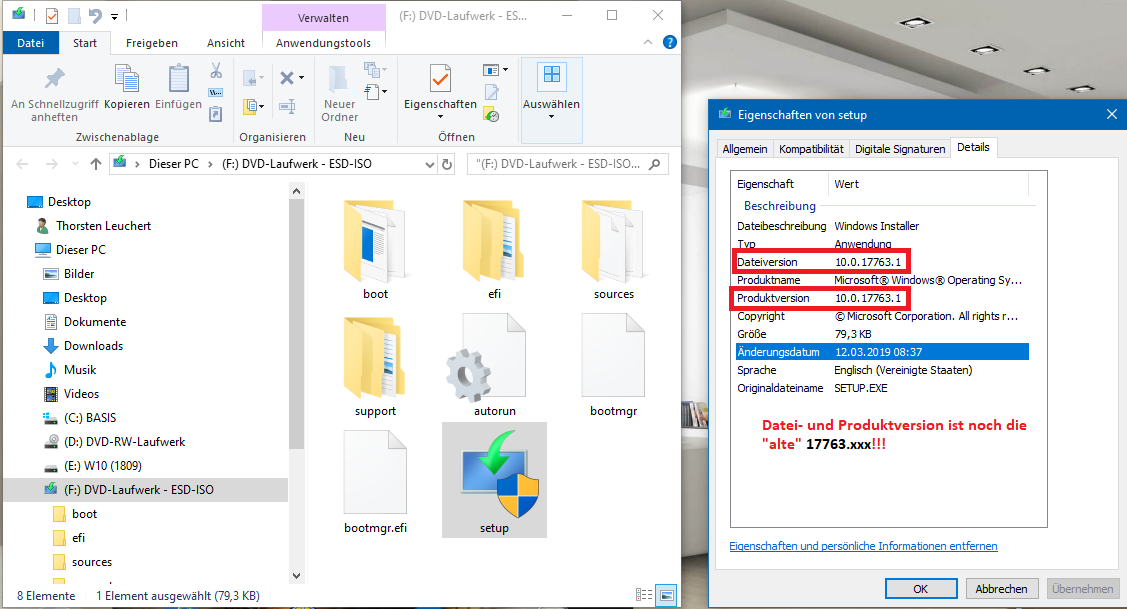Open the Datei menu

[30, 43]
